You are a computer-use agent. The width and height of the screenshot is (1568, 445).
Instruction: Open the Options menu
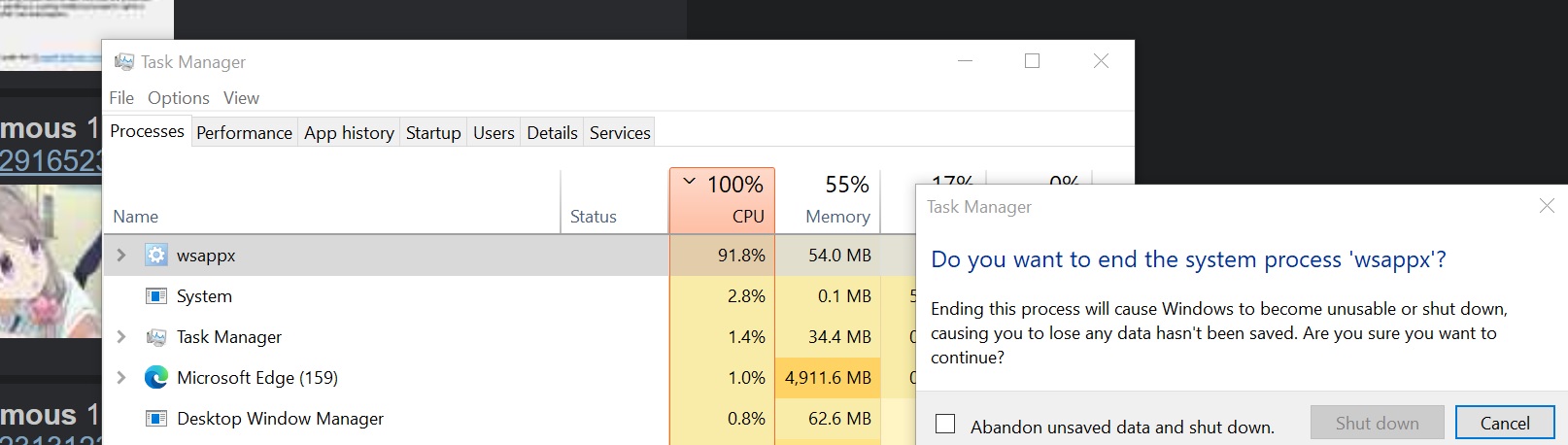178,98
